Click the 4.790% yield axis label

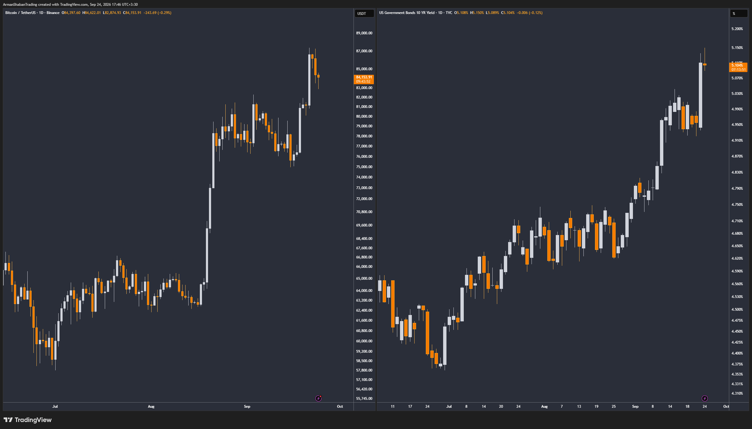pos(737,188)
